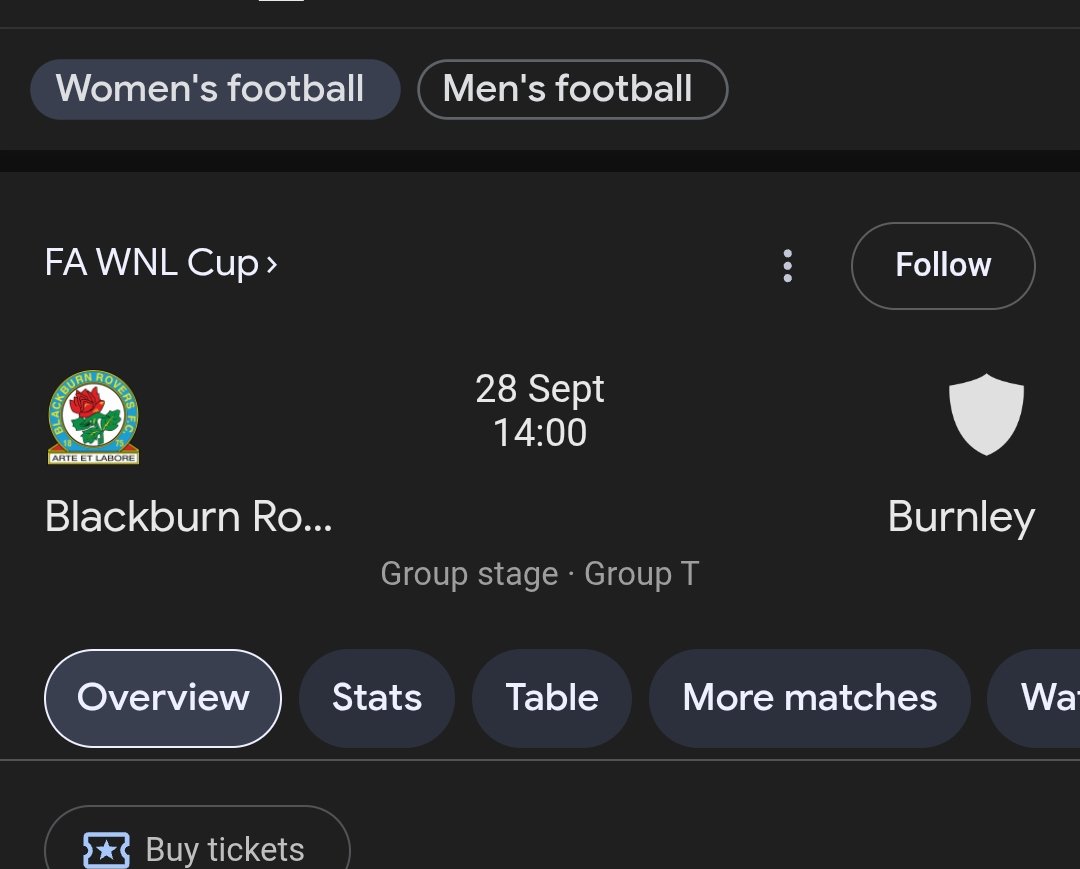The width and height of the screenshot is (1080, 869).
Task: Expand the chevron next to FA WNL Cup
Action: click(x=271, y=264)
